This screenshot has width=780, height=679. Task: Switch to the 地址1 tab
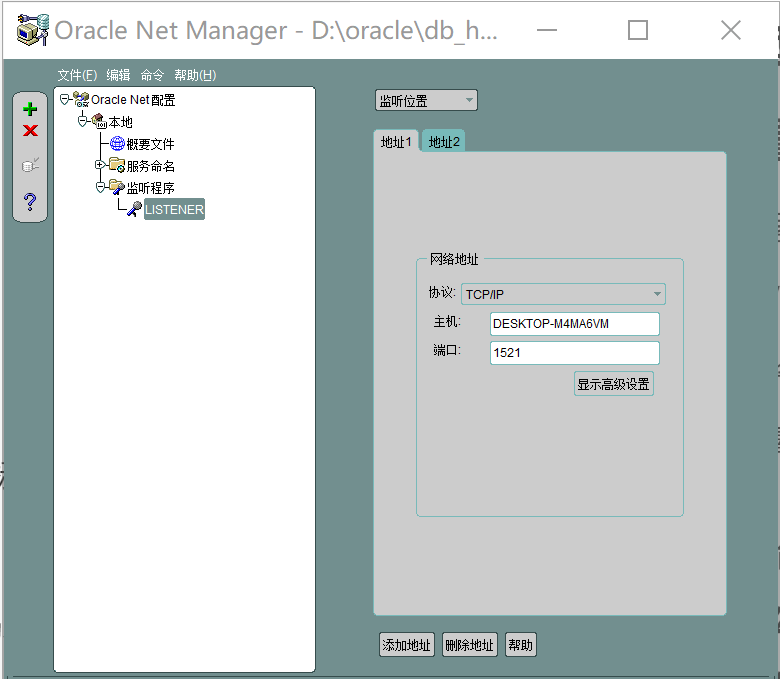click(x=396, y=142)
